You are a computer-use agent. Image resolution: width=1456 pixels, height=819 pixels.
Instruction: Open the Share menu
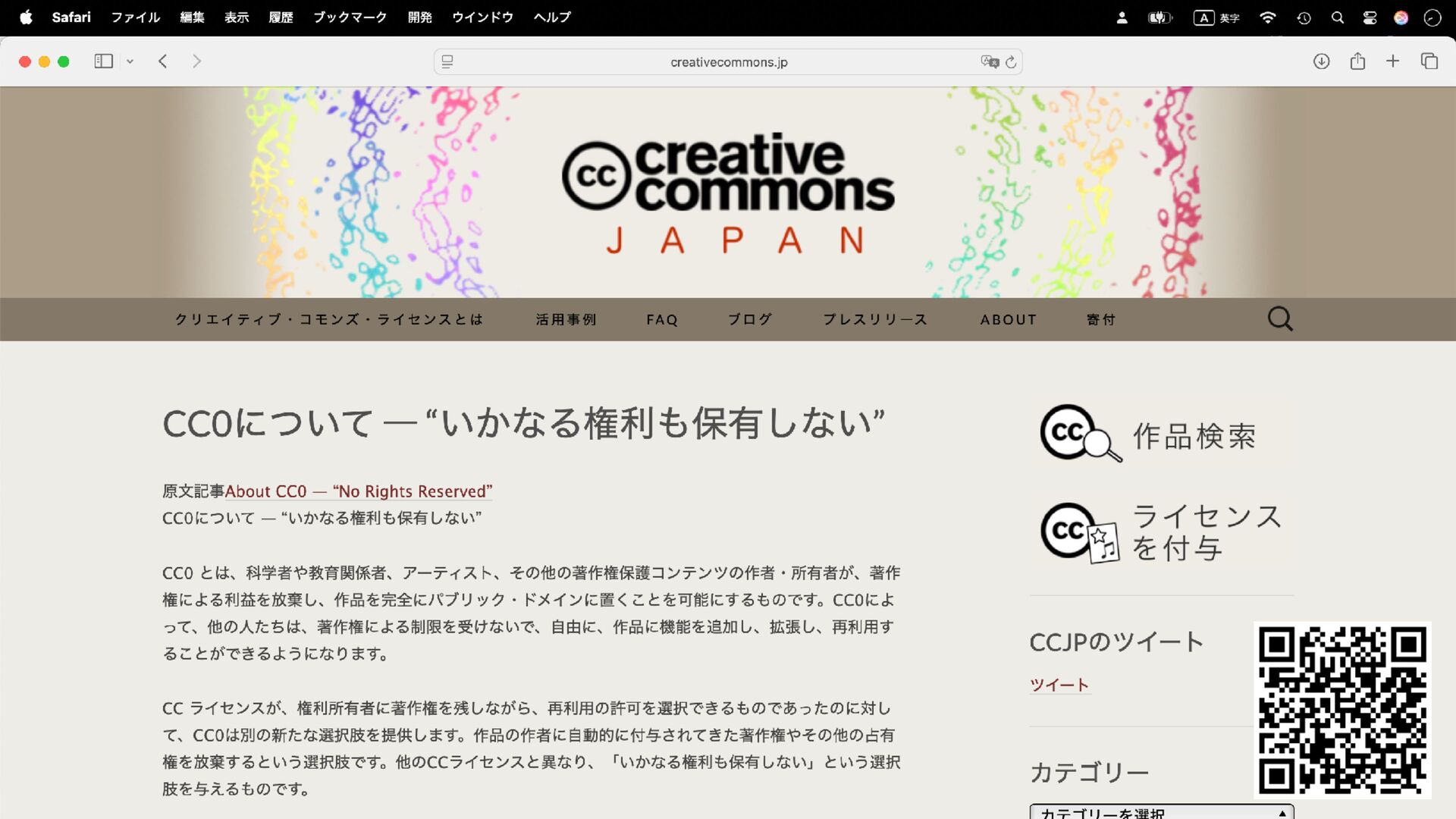[x=1357, y=61]
